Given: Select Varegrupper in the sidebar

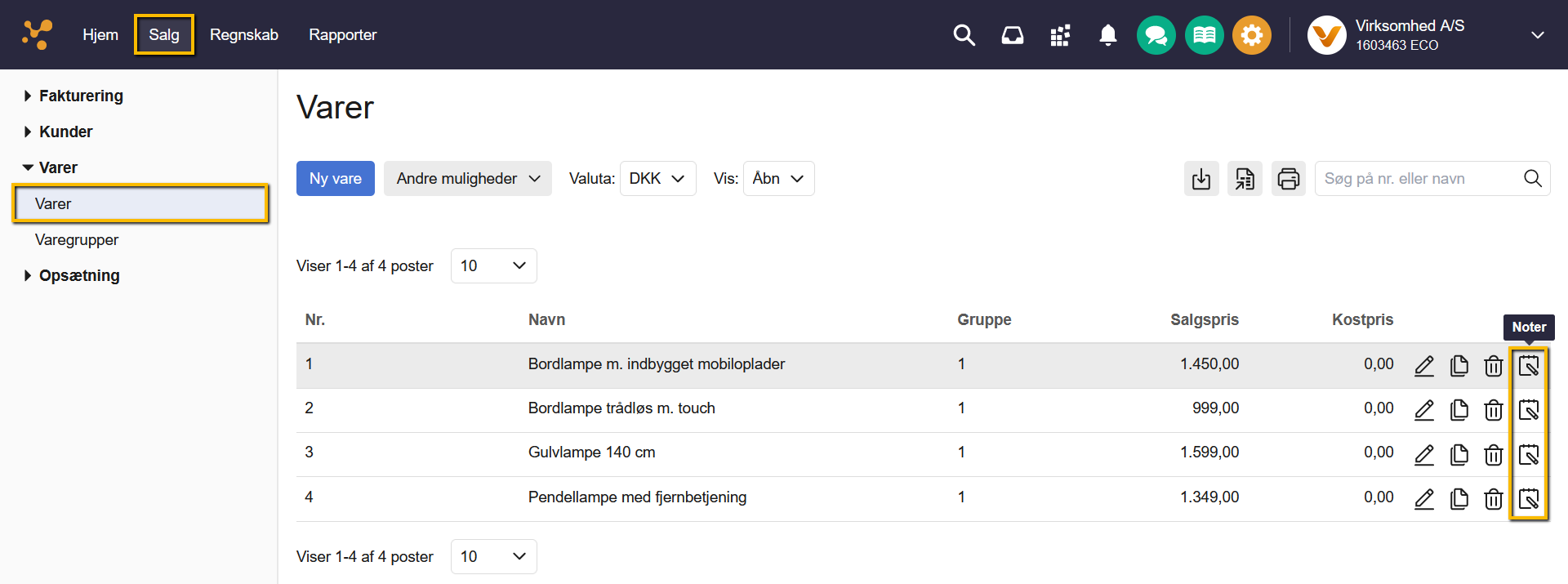Looking at the screenshot, I should [x=77, y=239].
